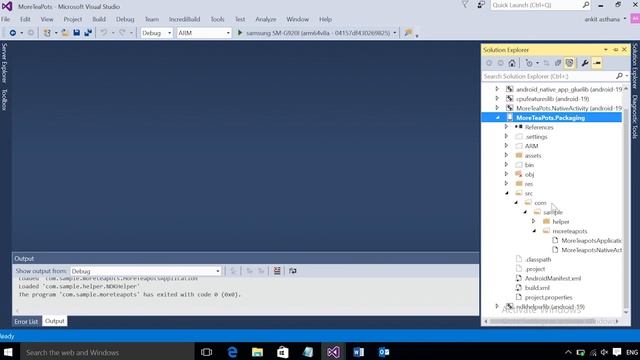Select the MoreTeaPots.NativeActivity project
Screen dimensions: 640x360
[x=569, y=108]
